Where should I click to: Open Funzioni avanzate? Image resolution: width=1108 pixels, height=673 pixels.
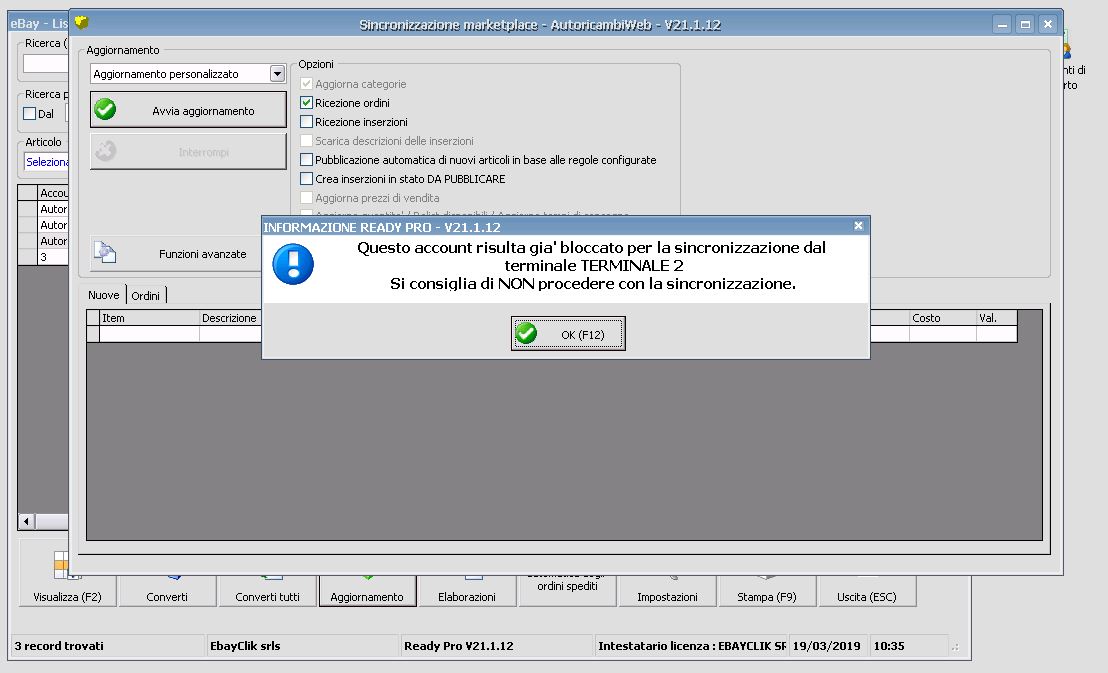pyautogui.click(x=176, y=253)
